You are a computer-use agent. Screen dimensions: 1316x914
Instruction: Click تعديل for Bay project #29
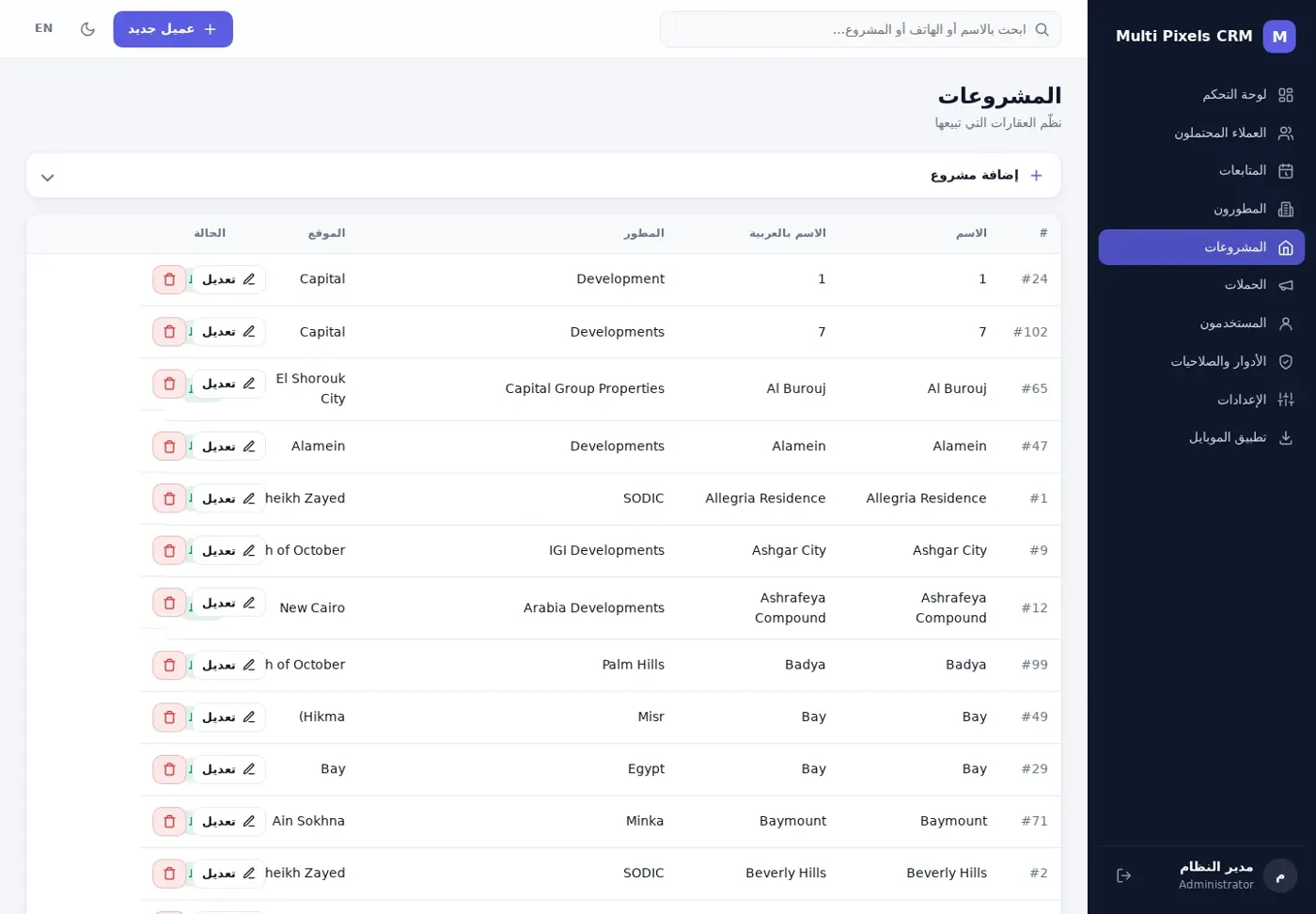[228, 769]
